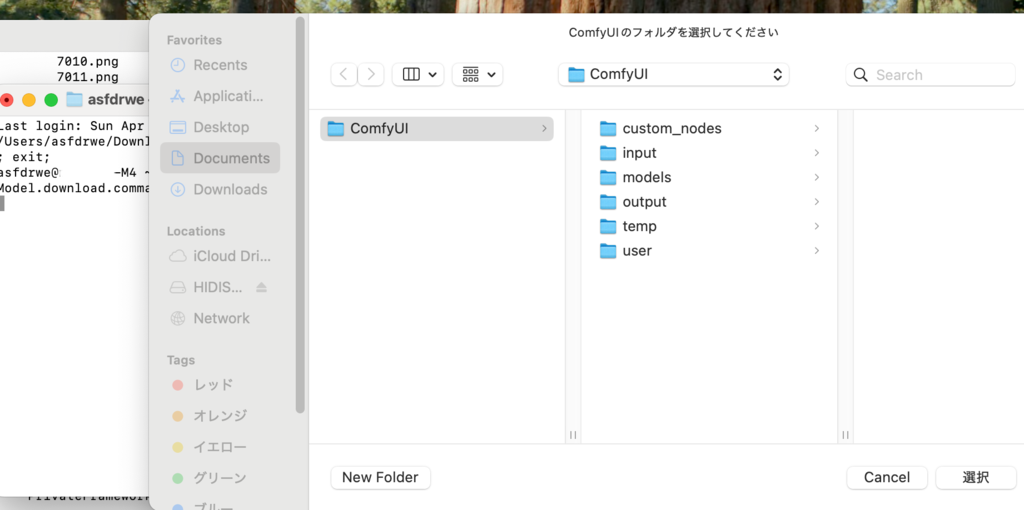Click the iCloud cloud icon

178,256
